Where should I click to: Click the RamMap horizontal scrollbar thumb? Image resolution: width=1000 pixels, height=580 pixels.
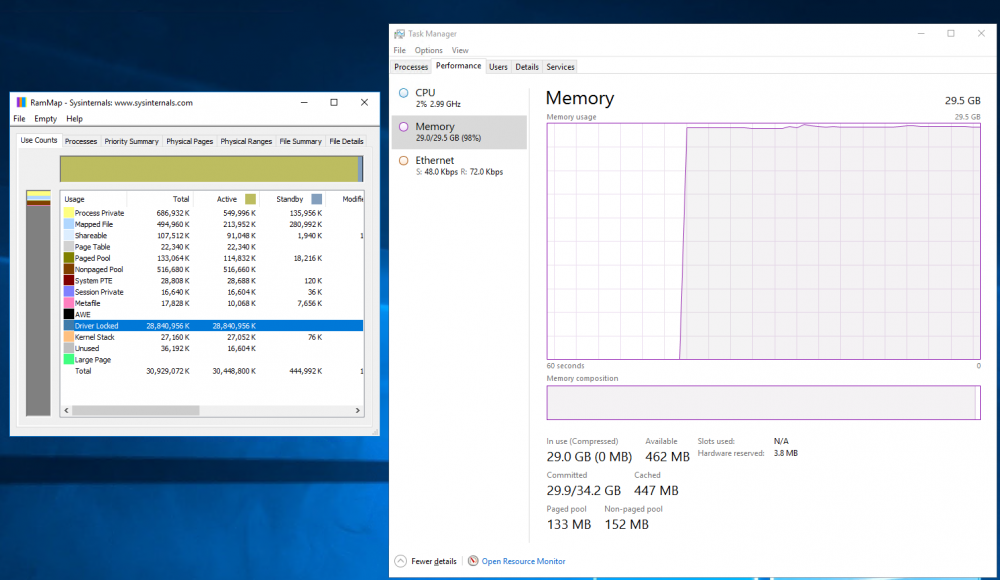coord(136,410)
